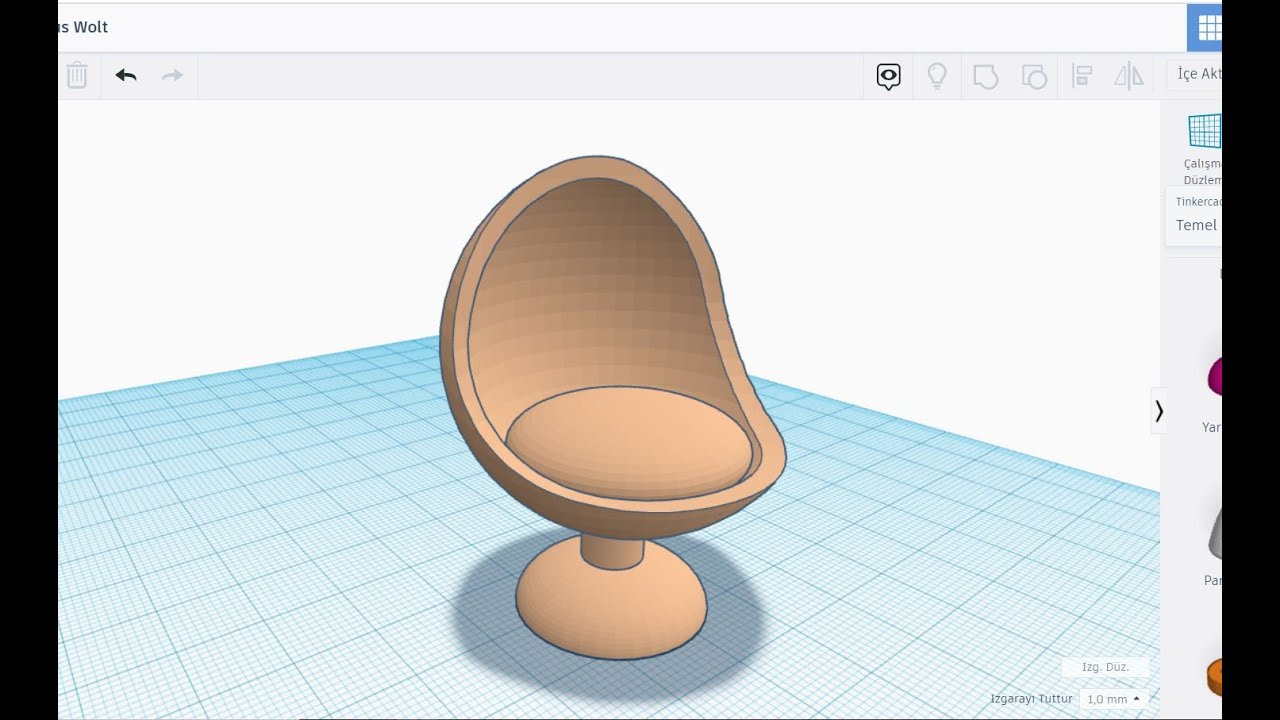Image resolution: width=1280 pixels, height=720 pixels.
Task: Open the 1,0 mm snap grid dropdown
Action: [1113, 699]
